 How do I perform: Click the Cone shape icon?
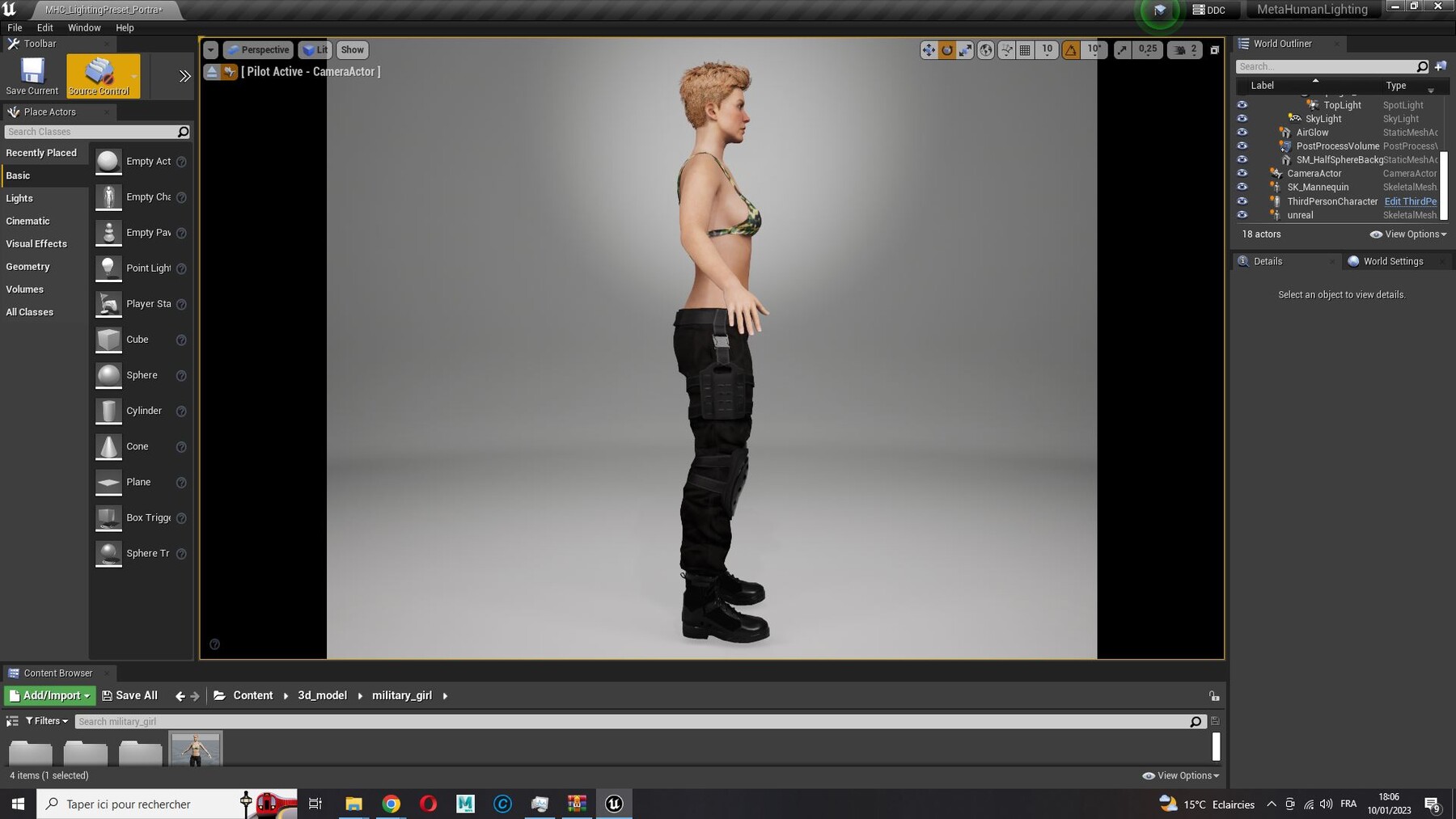point(108,446)
